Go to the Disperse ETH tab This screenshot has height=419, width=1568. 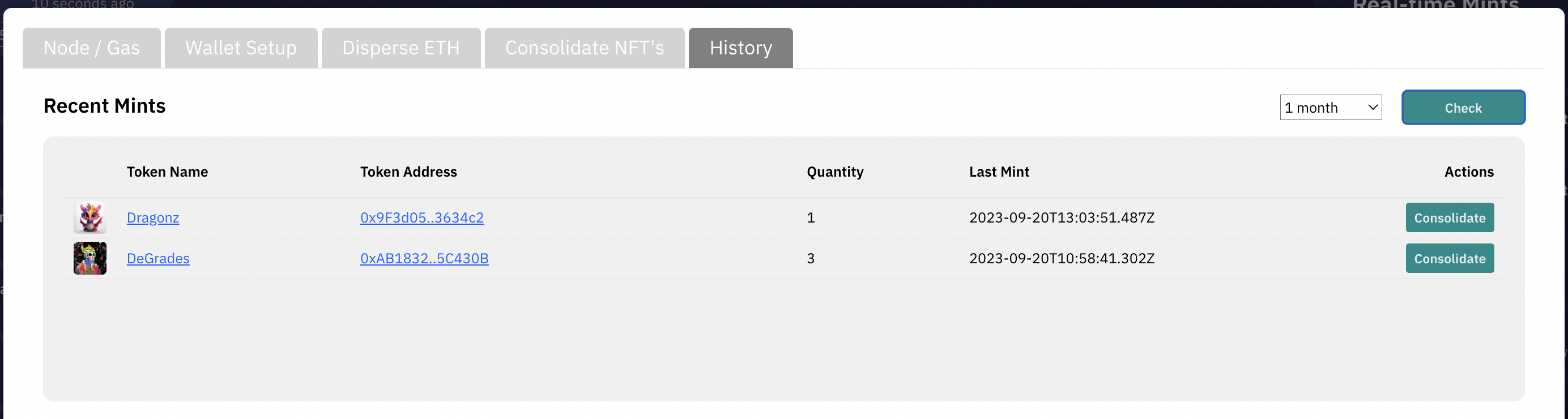point(401,48)
